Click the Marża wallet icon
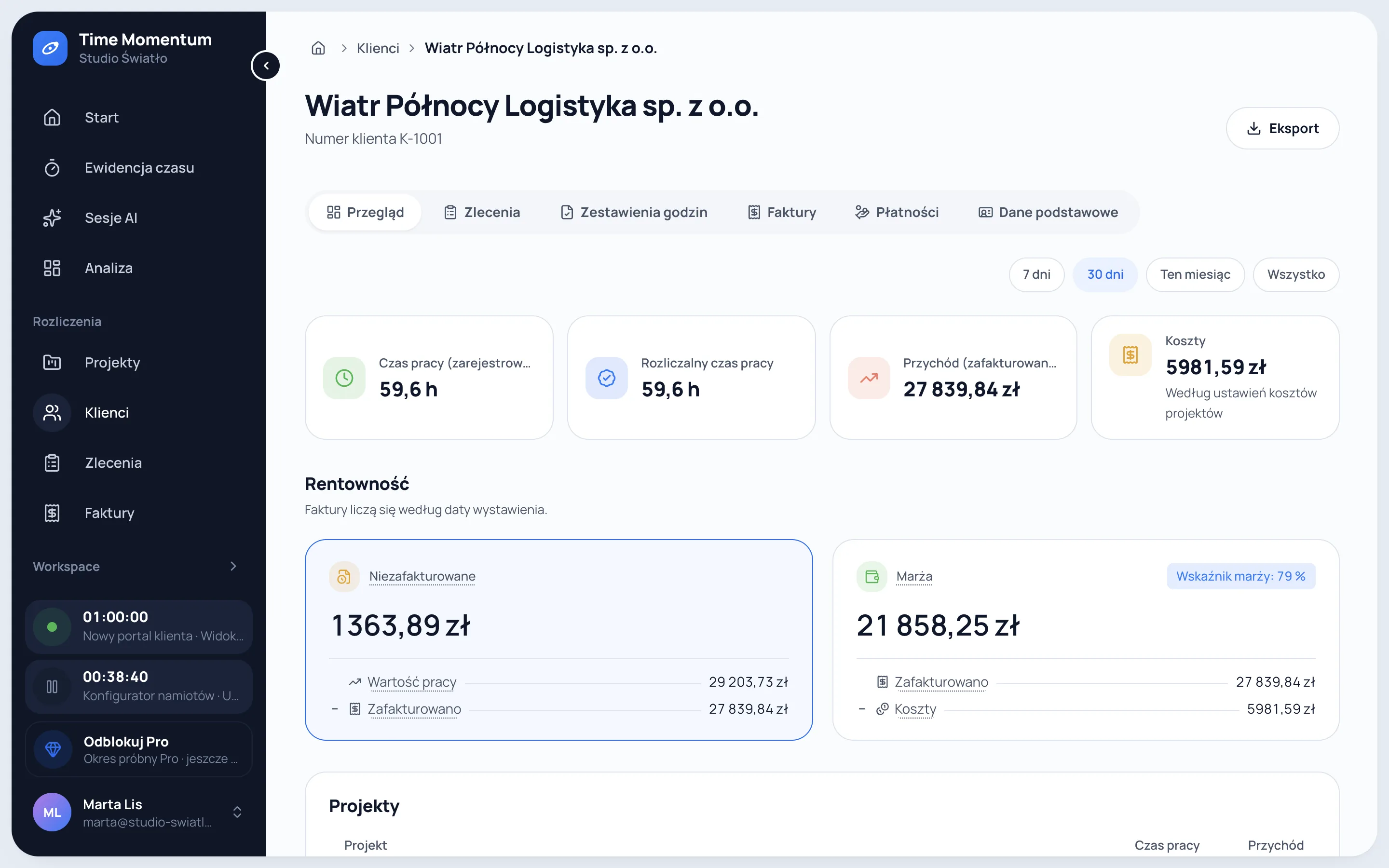Screen dimensions: 1389x868 [x=872, y=576]
